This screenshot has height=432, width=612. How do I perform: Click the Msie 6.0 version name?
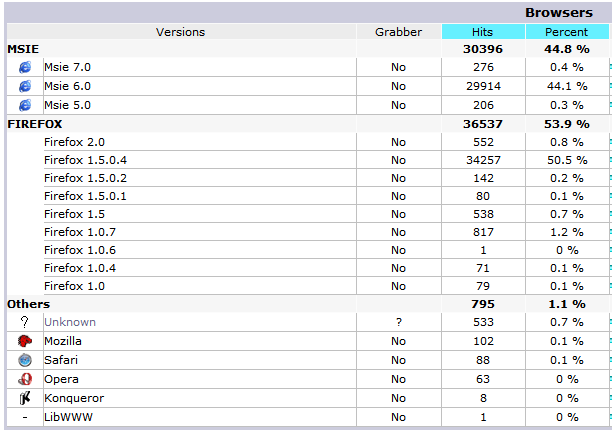67,86
